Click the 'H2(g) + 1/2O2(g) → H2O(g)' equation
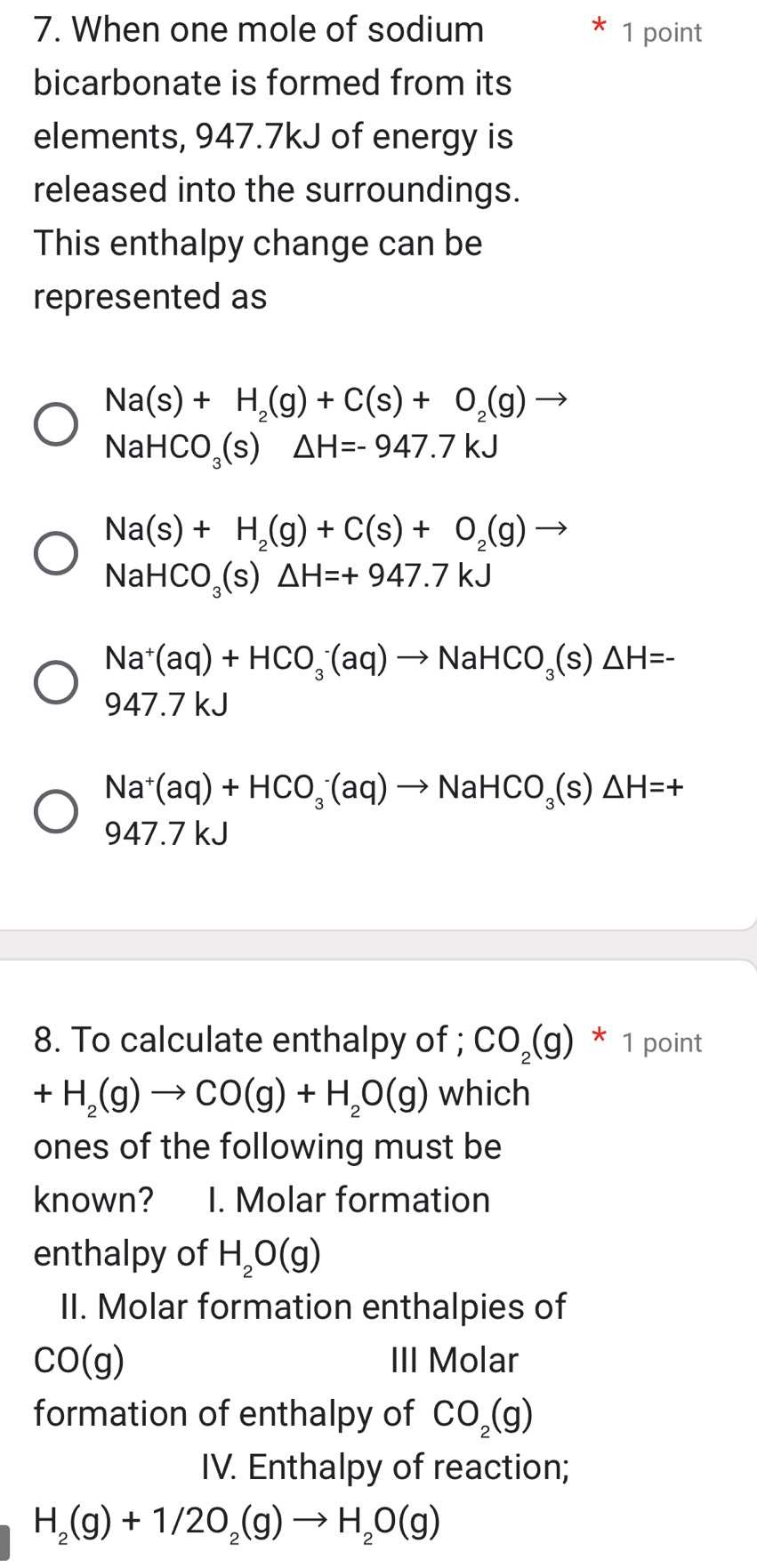This screenshot has width=757, height=1568. pos(237,1522)
